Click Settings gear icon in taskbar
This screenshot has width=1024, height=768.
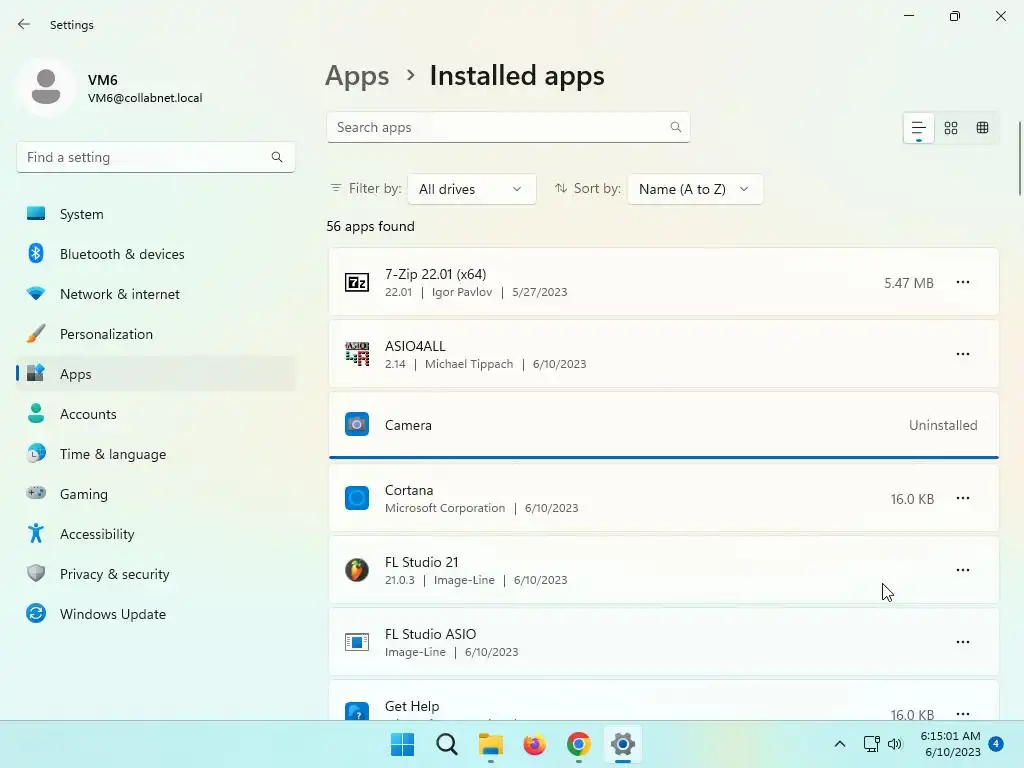(x=622, y=744)
